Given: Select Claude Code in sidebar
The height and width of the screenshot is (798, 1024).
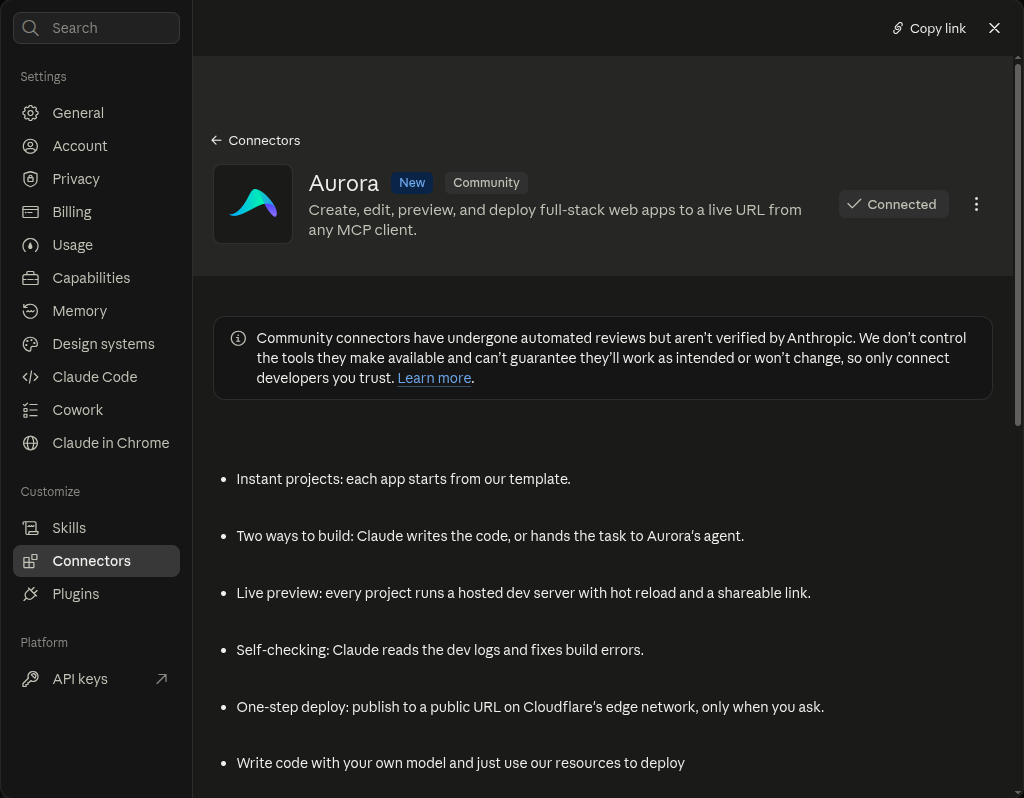Looking at the screenshot, I should (96, 377).
